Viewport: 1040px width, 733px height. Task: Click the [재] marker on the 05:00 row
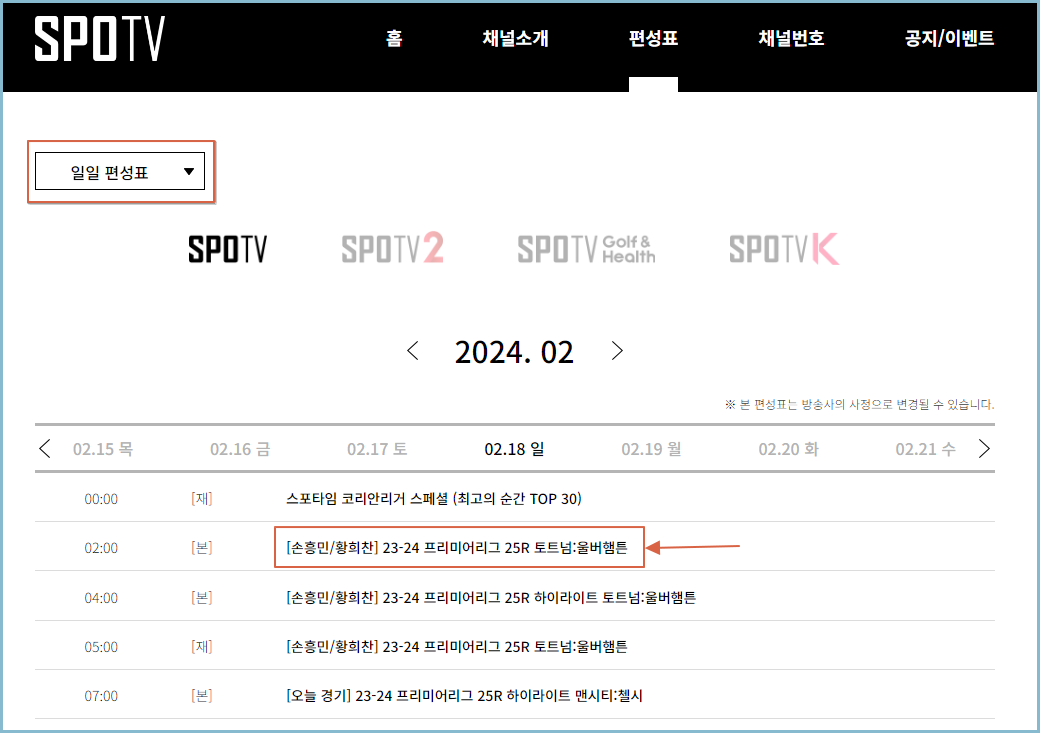(201, 645)
